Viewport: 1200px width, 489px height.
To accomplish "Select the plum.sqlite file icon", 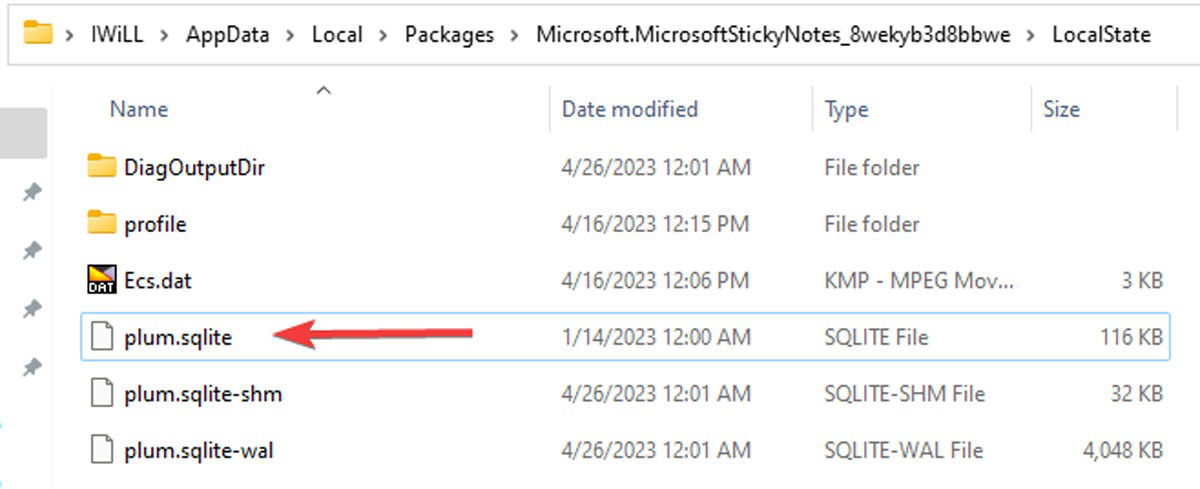I will [101, 337].
